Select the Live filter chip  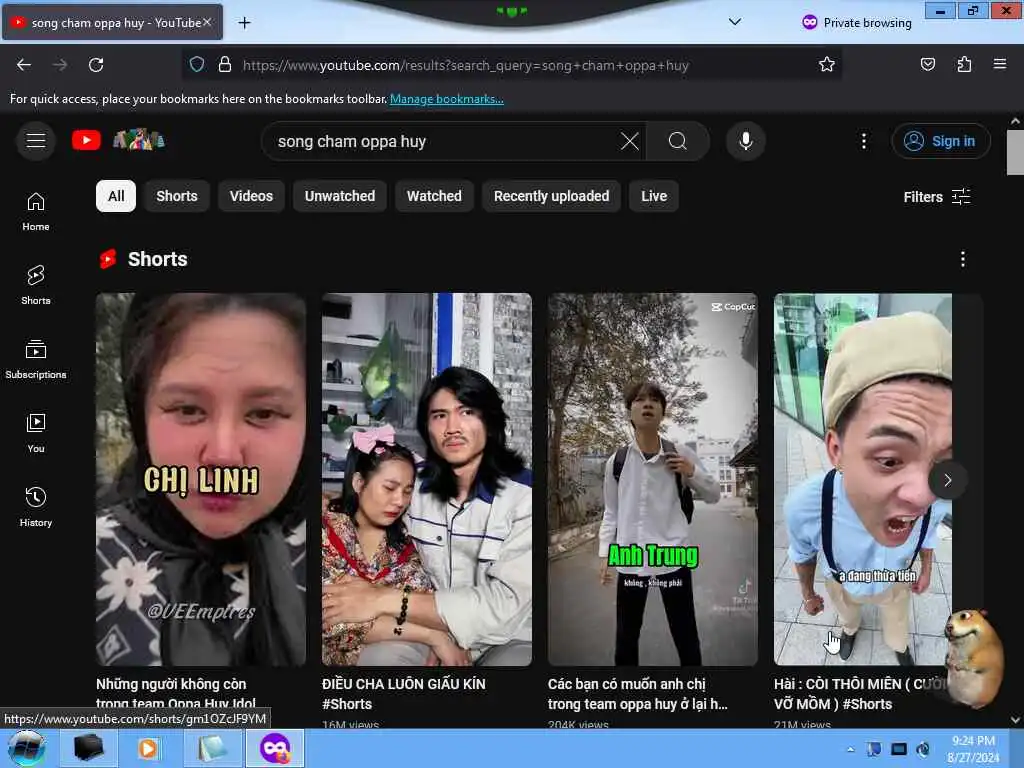pyautogui.click(x=654, y=196)
